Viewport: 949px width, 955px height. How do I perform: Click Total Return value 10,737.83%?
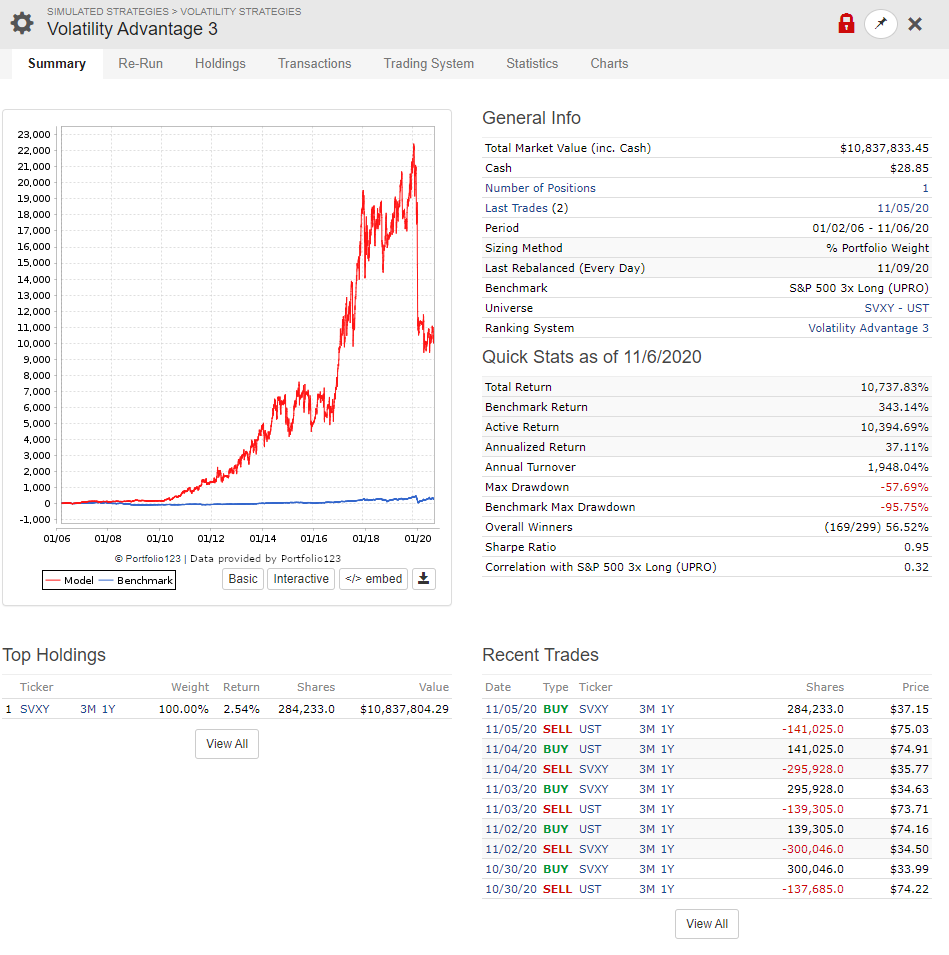(894, 387)
